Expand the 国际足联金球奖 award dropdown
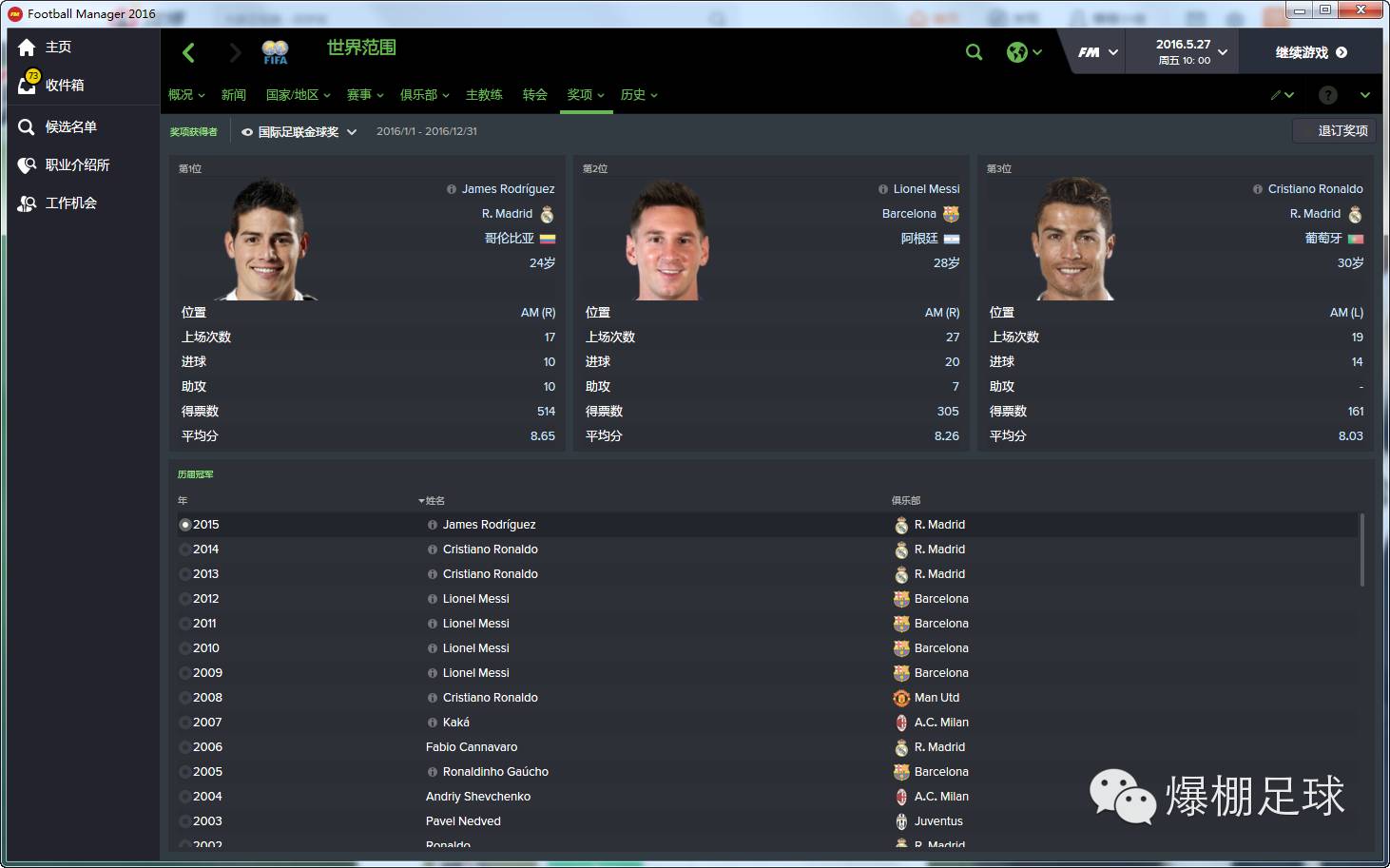Viewport: 1390px width, 868px height. [x=299, y=132]
